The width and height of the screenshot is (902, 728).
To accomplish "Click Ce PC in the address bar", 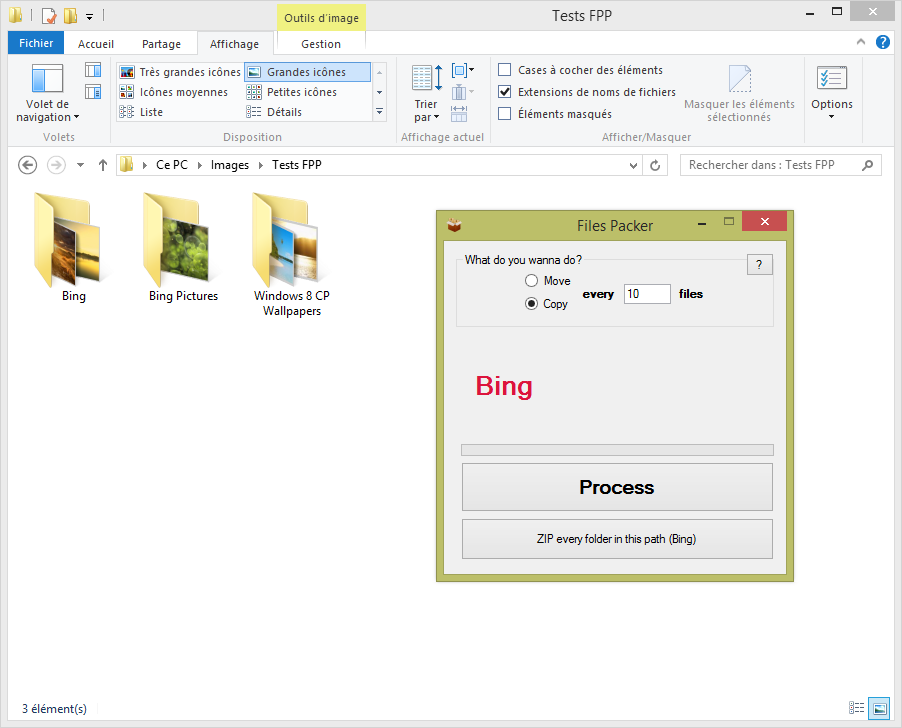I will (171, 165).
